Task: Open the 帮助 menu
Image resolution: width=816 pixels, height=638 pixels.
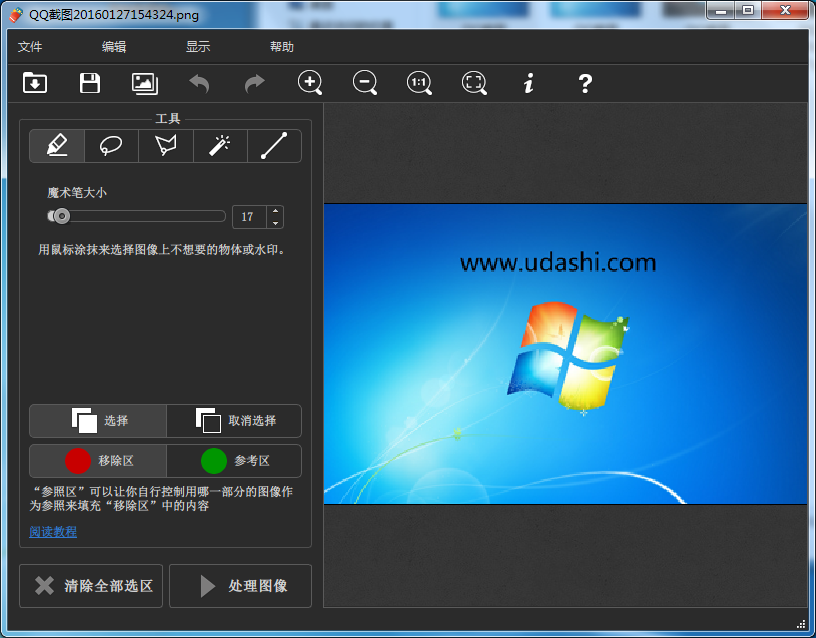Action: (x=282, y=47)
